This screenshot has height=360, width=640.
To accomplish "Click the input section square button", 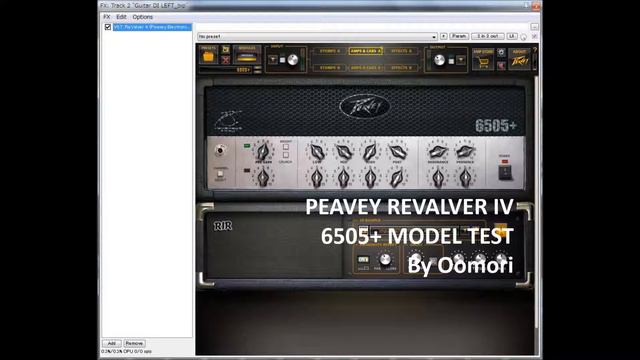I will click(x=282, y=60).
